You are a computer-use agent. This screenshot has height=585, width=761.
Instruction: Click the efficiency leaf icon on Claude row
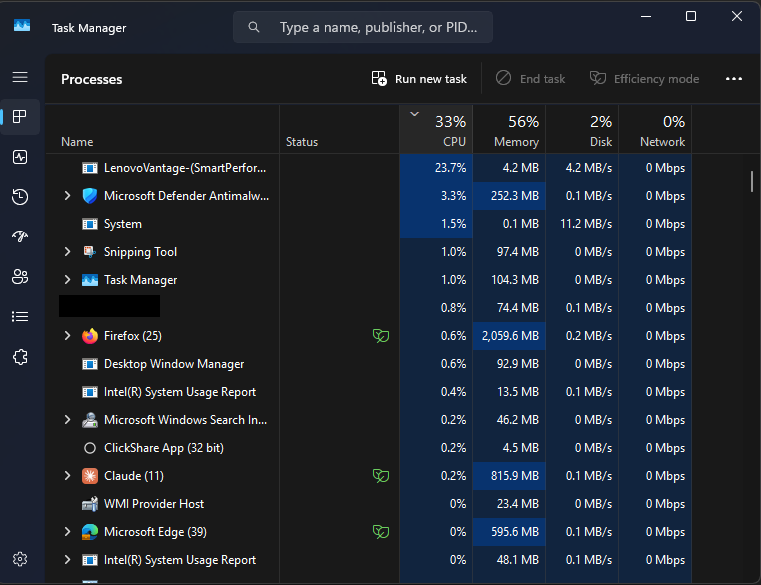(x=381, y=476)
